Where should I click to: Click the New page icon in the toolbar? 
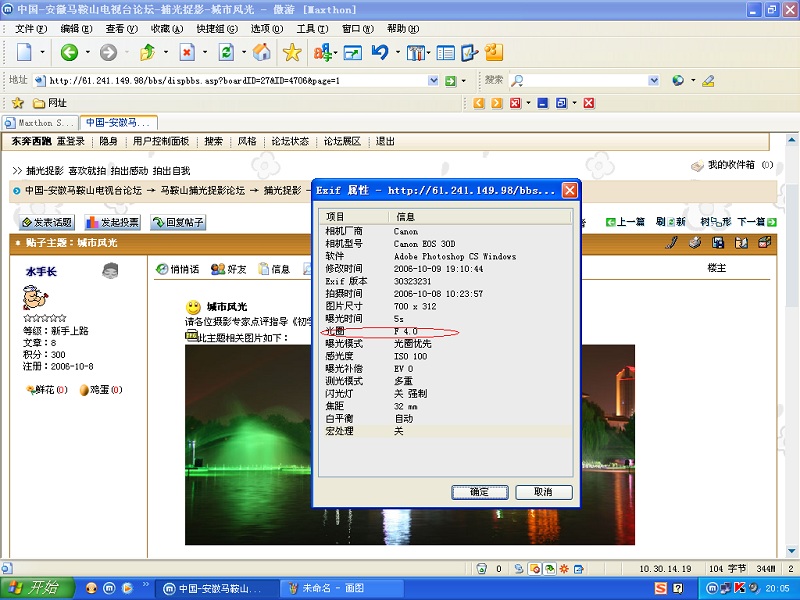point(24,52)
